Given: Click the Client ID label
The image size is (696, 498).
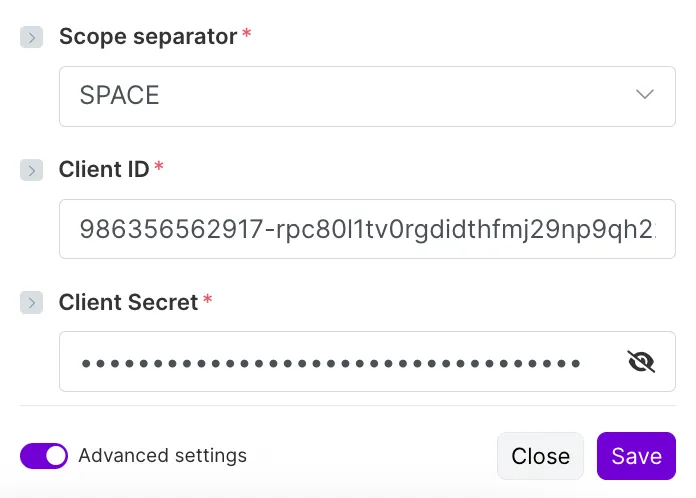Looking at the screenshot, I should 104,169.
